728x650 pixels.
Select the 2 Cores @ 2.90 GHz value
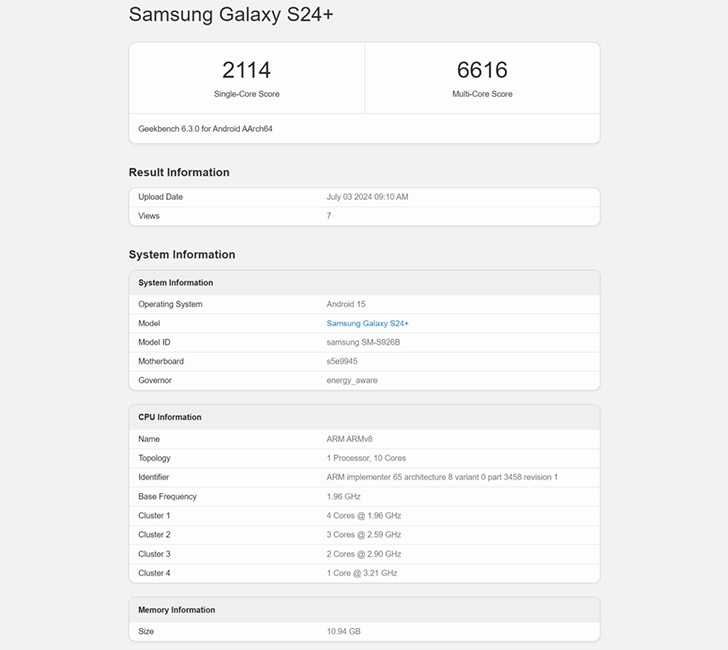tap(364, 554)
